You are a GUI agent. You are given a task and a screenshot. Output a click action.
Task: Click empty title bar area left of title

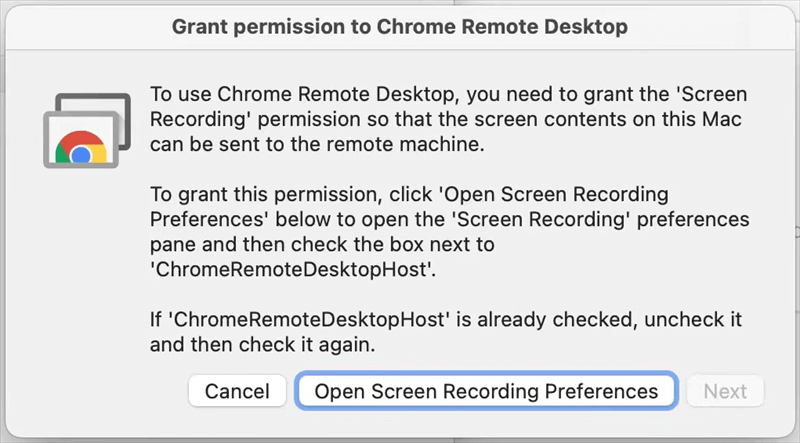(90, 27)
